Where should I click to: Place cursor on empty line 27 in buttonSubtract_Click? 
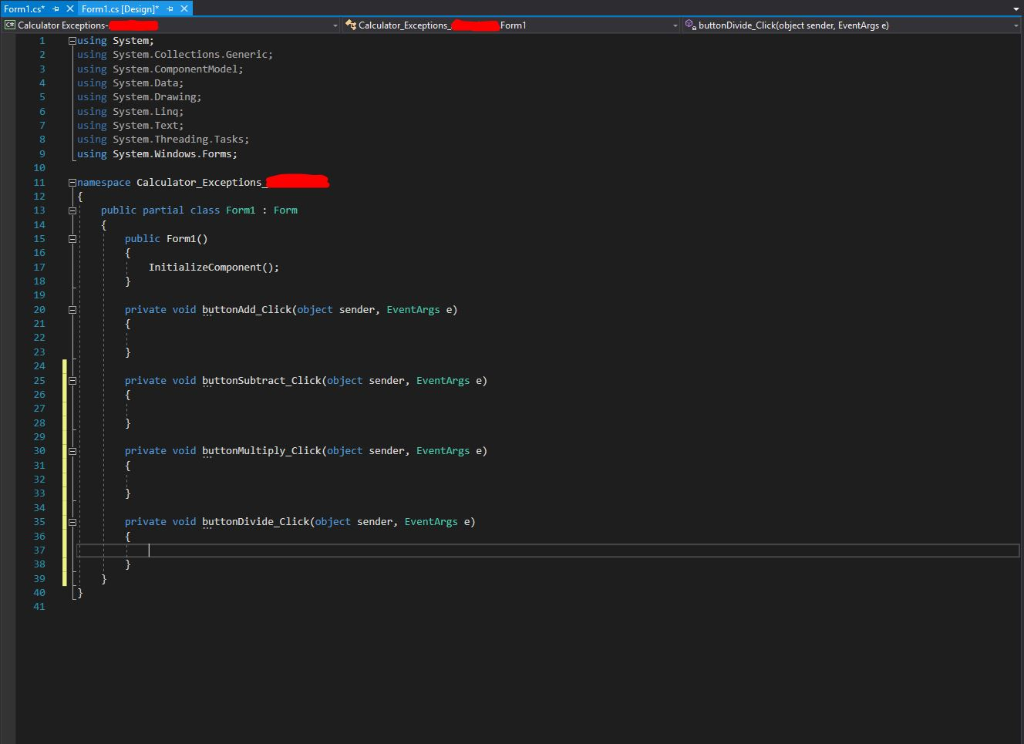[x=547, y=409]
